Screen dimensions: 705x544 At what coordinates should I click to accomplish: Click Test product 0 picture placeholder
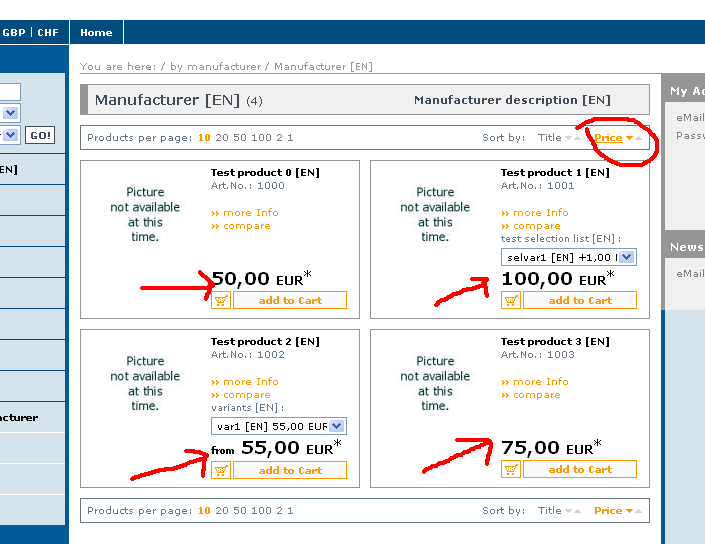tap(145, 214)
